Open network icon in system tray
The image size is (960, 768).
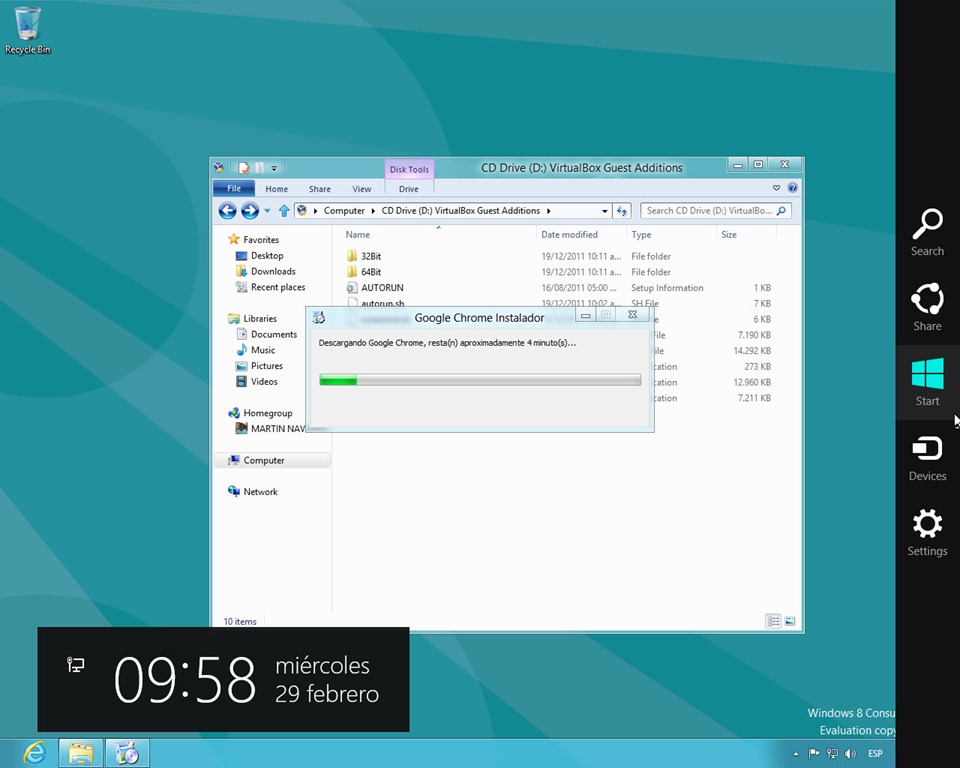click(832, 753)
